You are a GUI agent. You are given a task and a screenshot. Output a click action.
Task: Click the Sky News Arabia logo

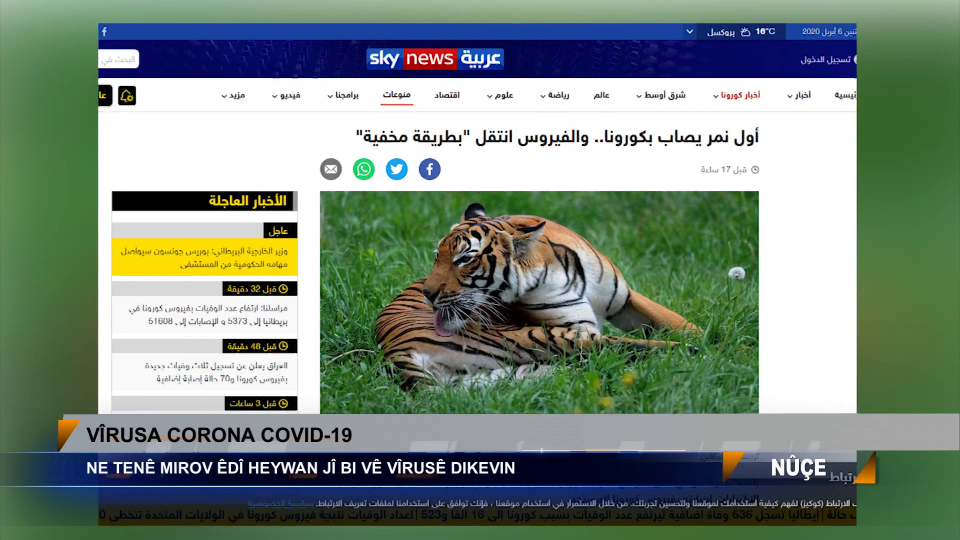(435, 59)
